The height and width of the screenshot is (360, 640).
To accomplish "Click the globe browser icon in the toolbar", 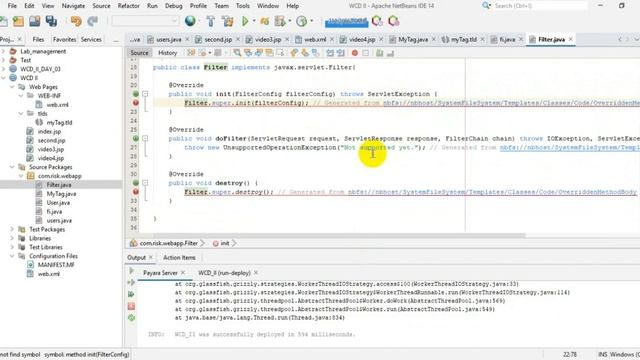I will pyautogui.click(x=190, y=21).
